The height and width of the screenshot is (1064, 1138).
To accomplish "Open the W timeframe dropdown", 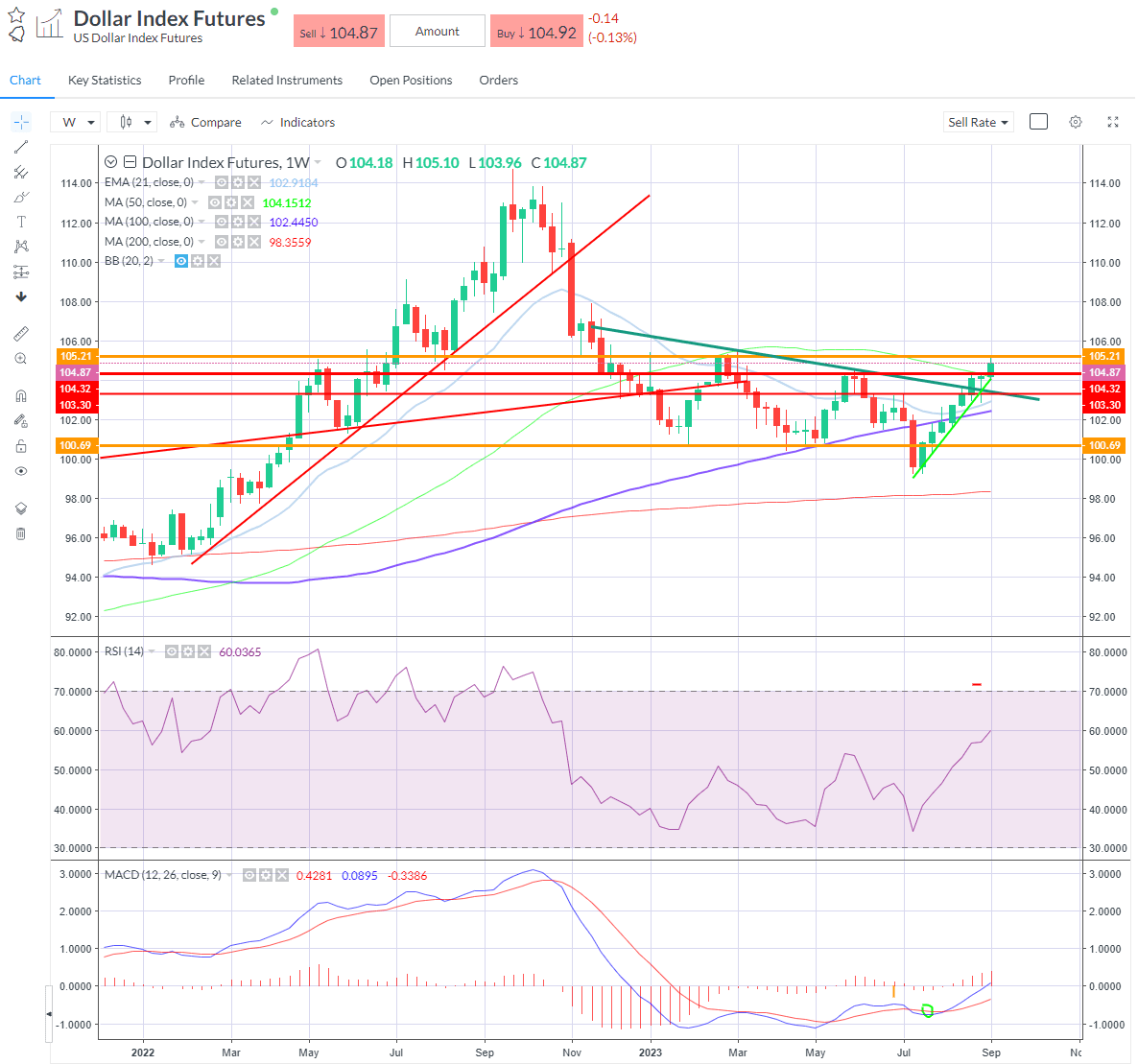I will [79, 122].
